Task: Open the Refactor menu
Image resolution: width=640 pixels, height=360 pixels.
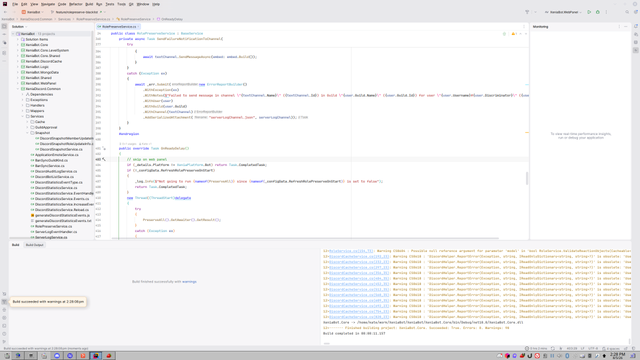Action: [x=76, y=4]
